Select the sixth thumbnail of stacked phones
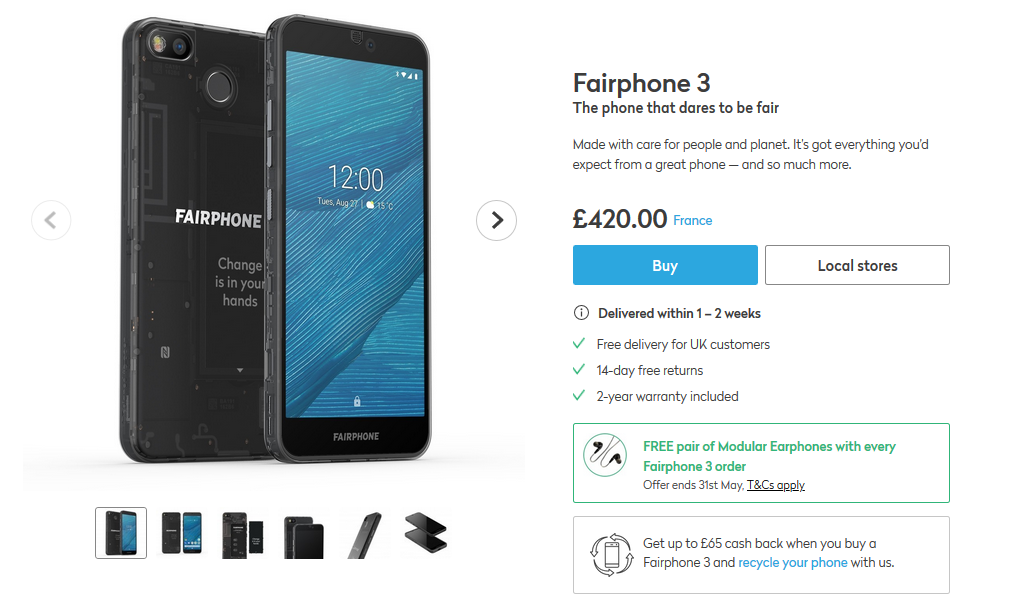 click(x=425, y=533)
